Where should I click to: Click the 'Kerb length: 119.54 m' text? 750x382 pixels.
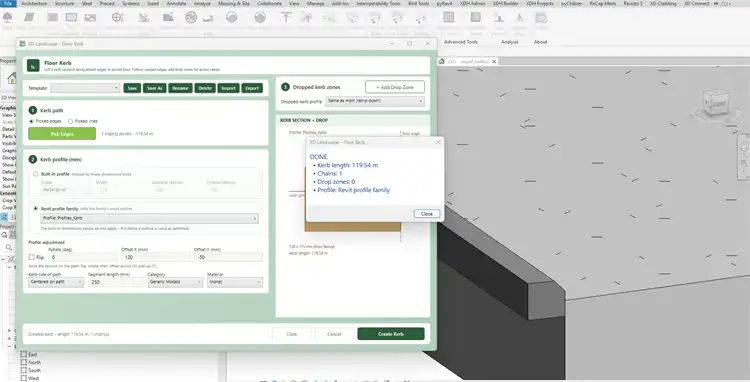coord(347,165)
